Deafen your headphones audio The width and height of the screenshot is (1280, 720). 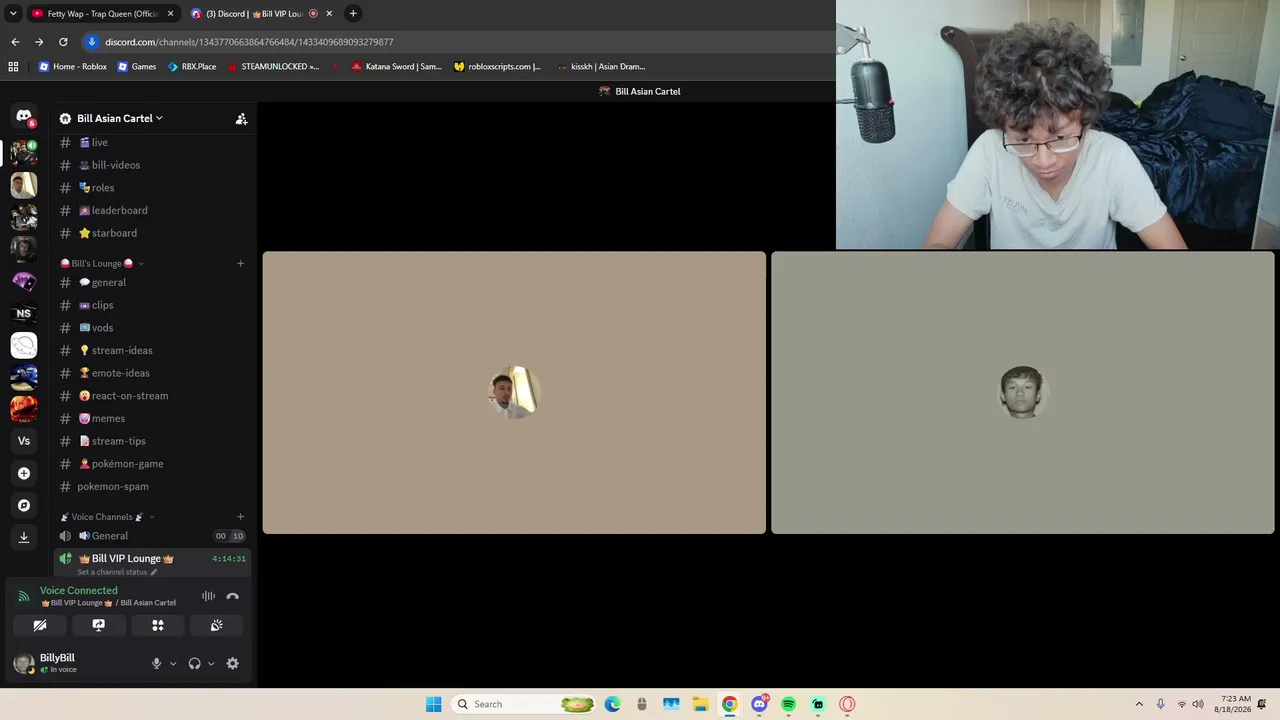coord(194,663)
